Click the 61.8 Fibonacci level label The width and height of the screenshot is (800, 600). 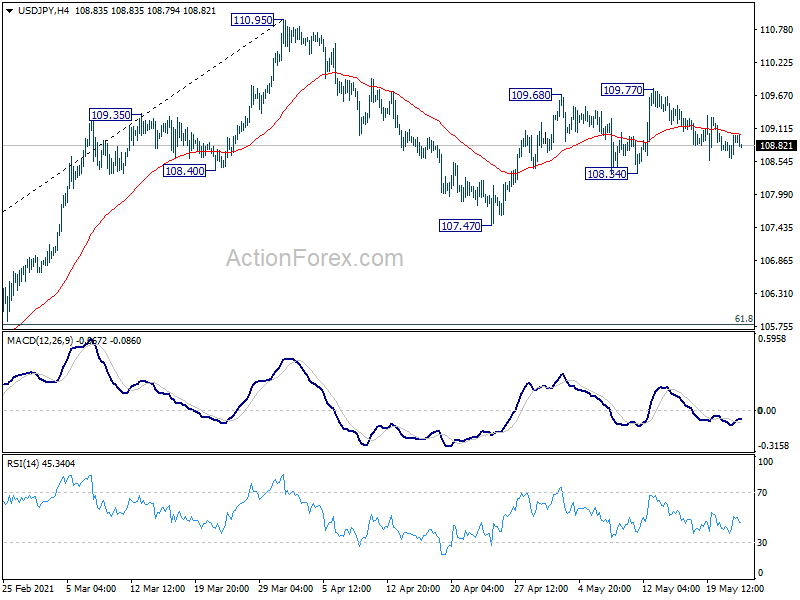743,319
